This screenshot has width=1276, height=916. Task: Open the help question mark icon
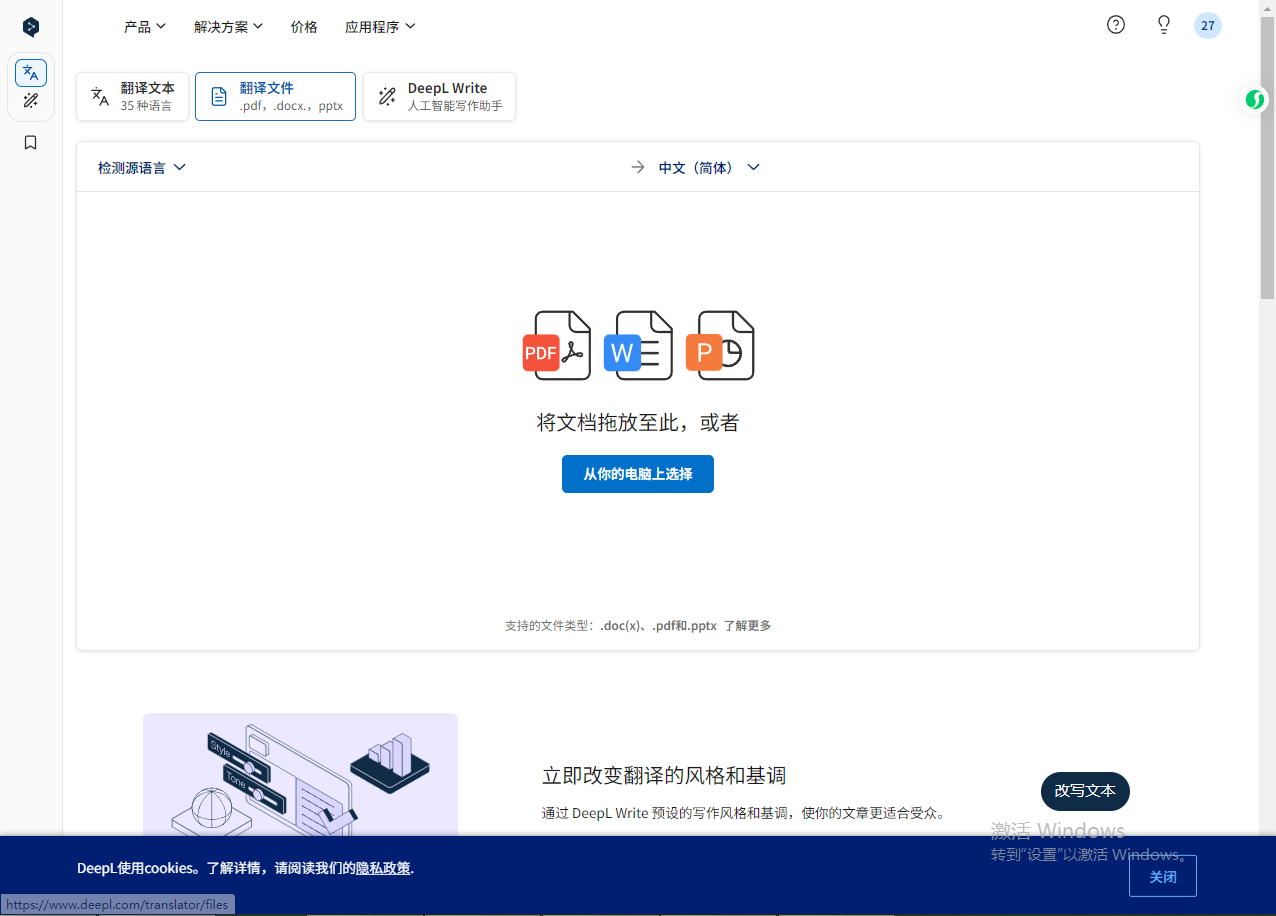tap(1116, 25)
